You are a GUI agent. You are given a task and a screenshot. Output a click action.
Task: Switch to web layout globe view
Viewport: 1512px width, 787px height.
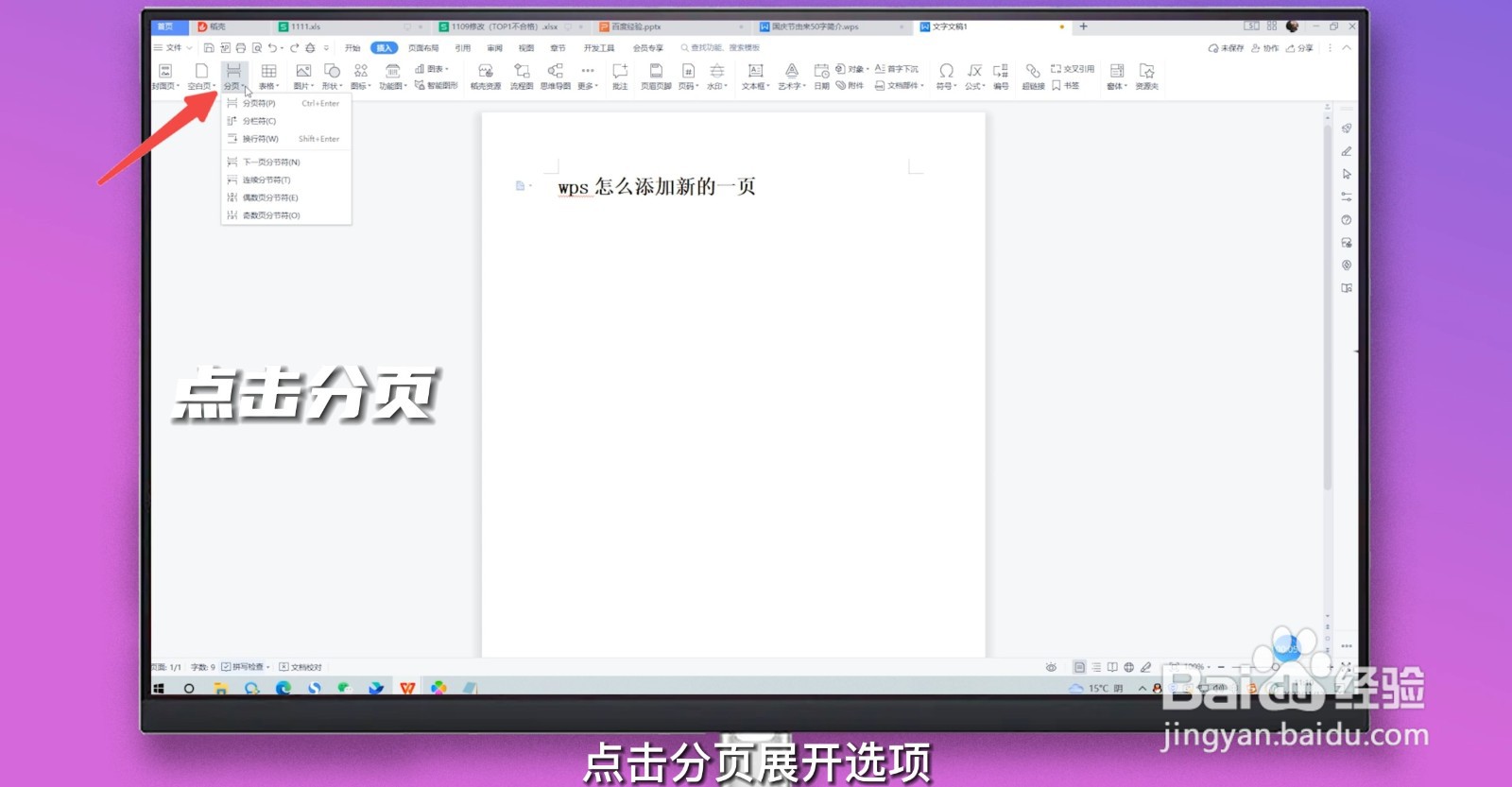(1128, 667)
